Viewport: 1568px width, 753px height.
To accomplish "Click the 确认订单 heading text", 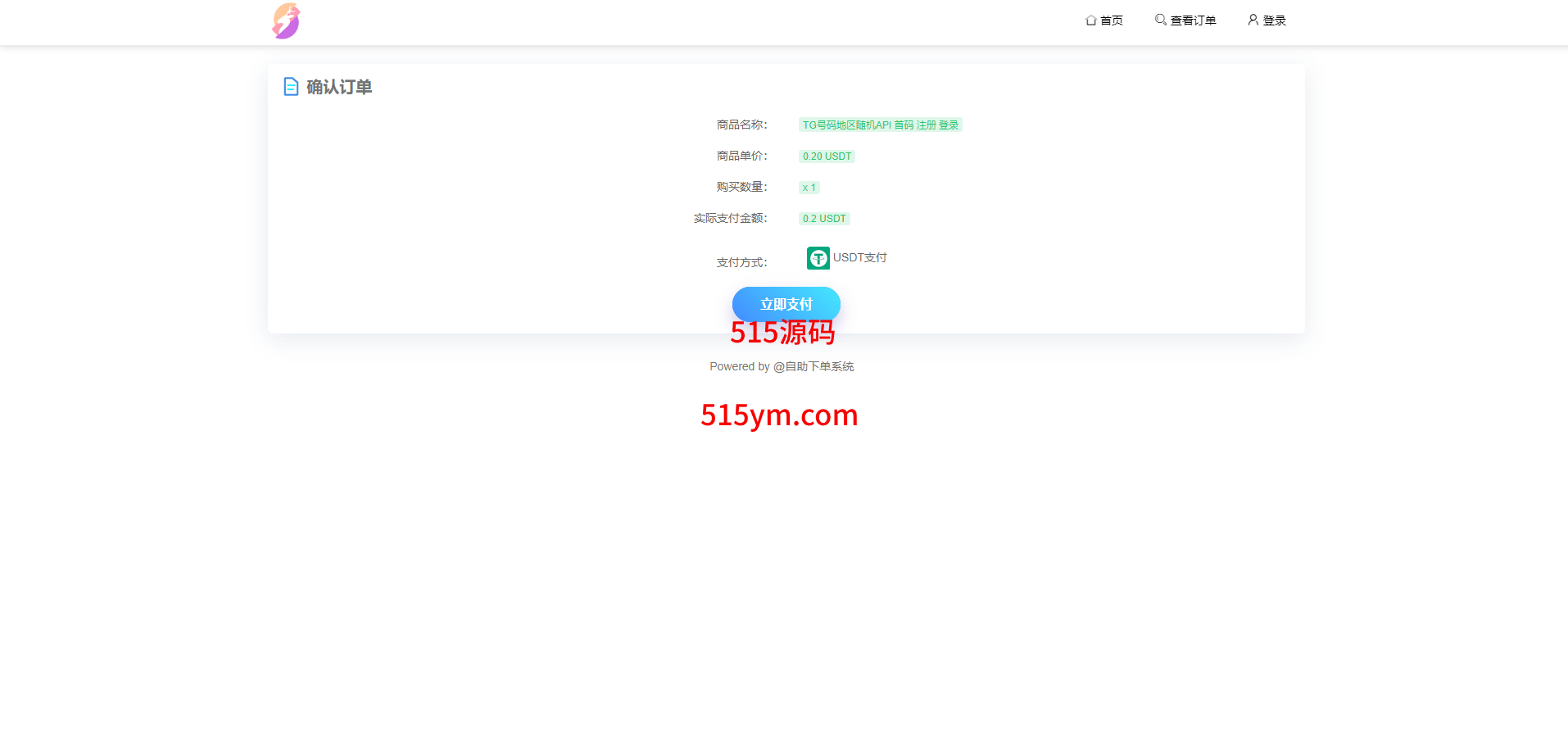I will click(x=339, y=87).
